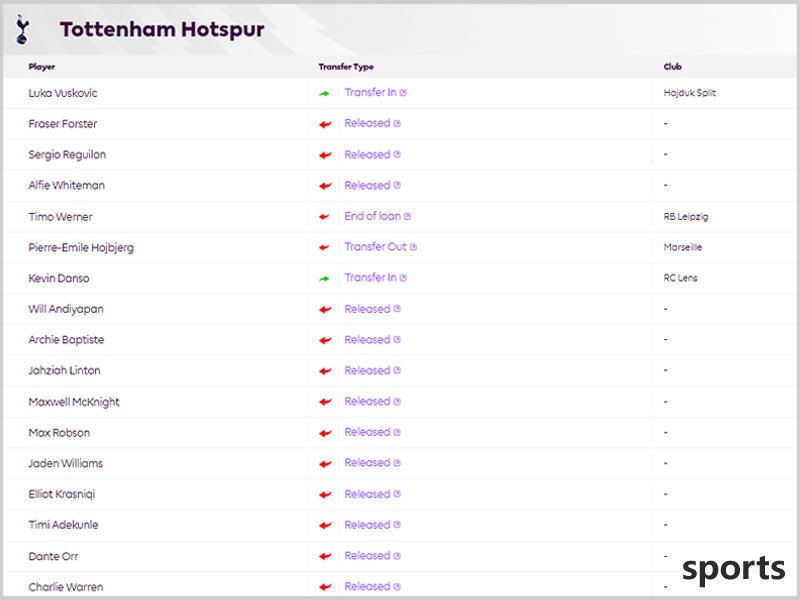Open Released link for Alfie Whiteman
Viewport: 800px width, 600px height.
(x=367, y=185)
